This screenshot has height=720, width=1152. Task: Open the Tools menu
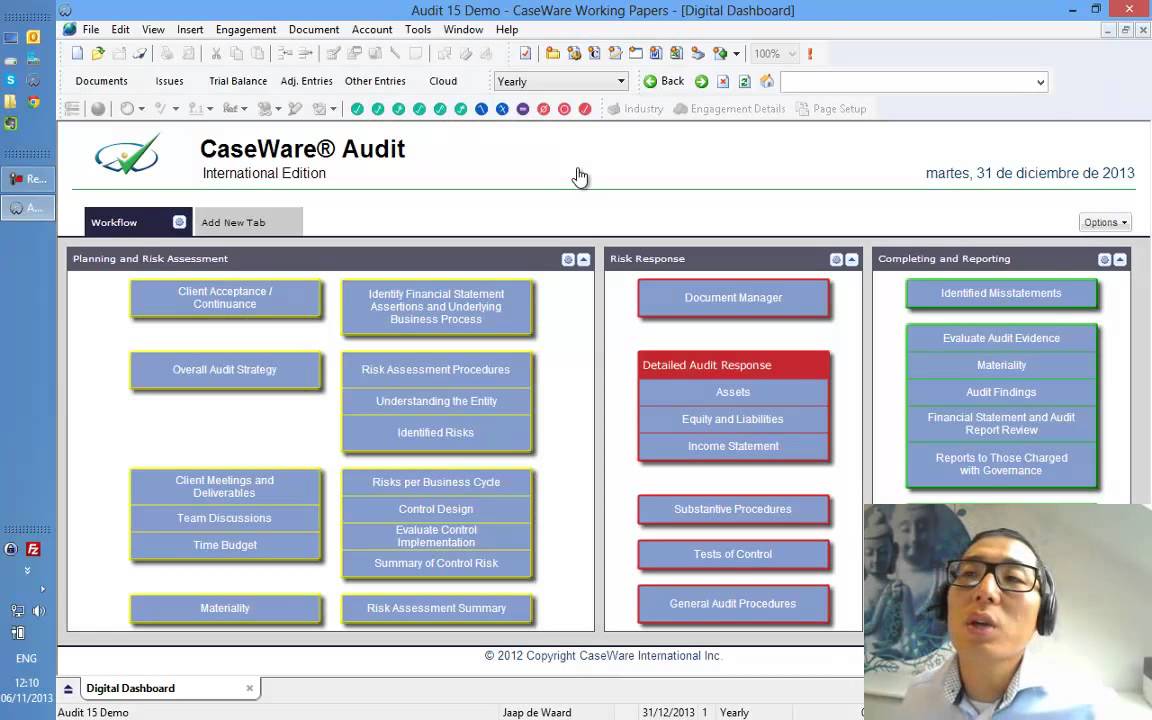click(x=417, y=29)
